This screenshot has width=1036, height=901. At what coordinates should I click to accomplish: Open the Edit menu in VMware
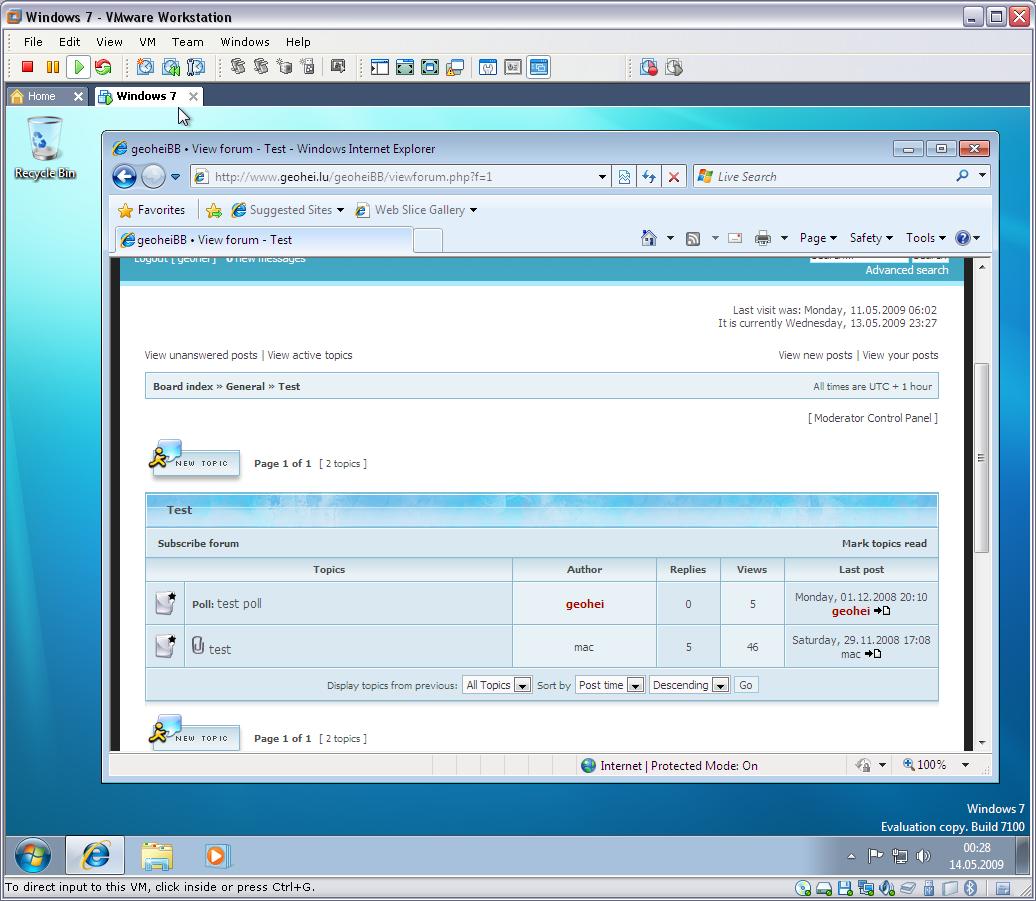pos(69,42)
